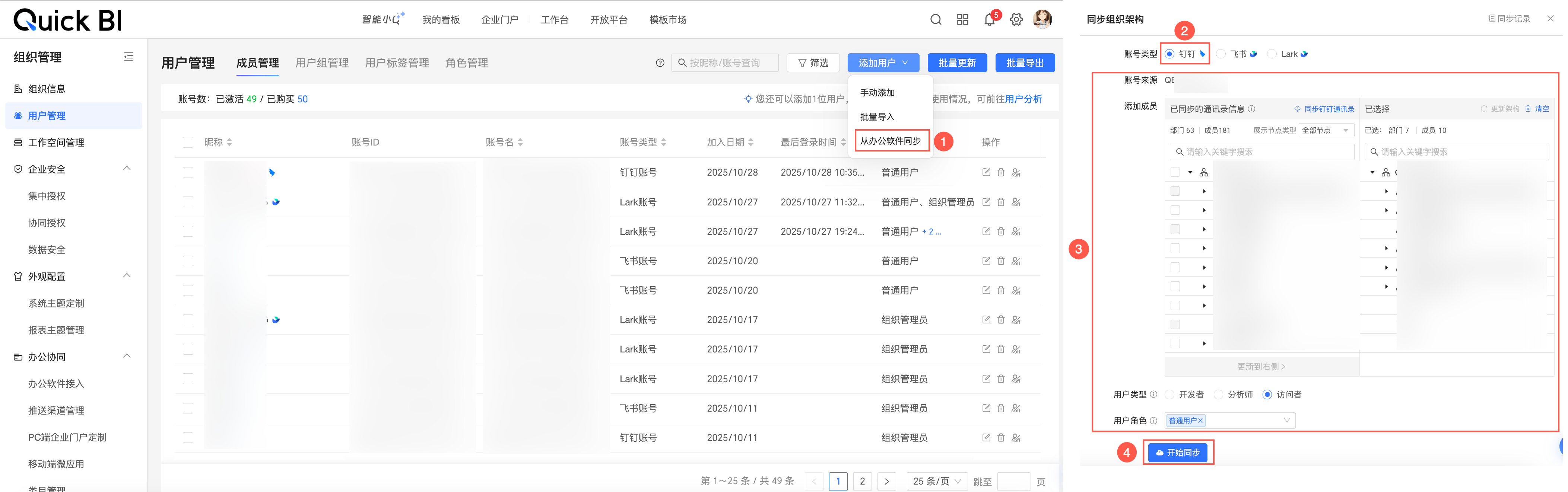Click edit icon for first 钉钉账号 row
1568x492 pixels.
(x=986, y=173)
